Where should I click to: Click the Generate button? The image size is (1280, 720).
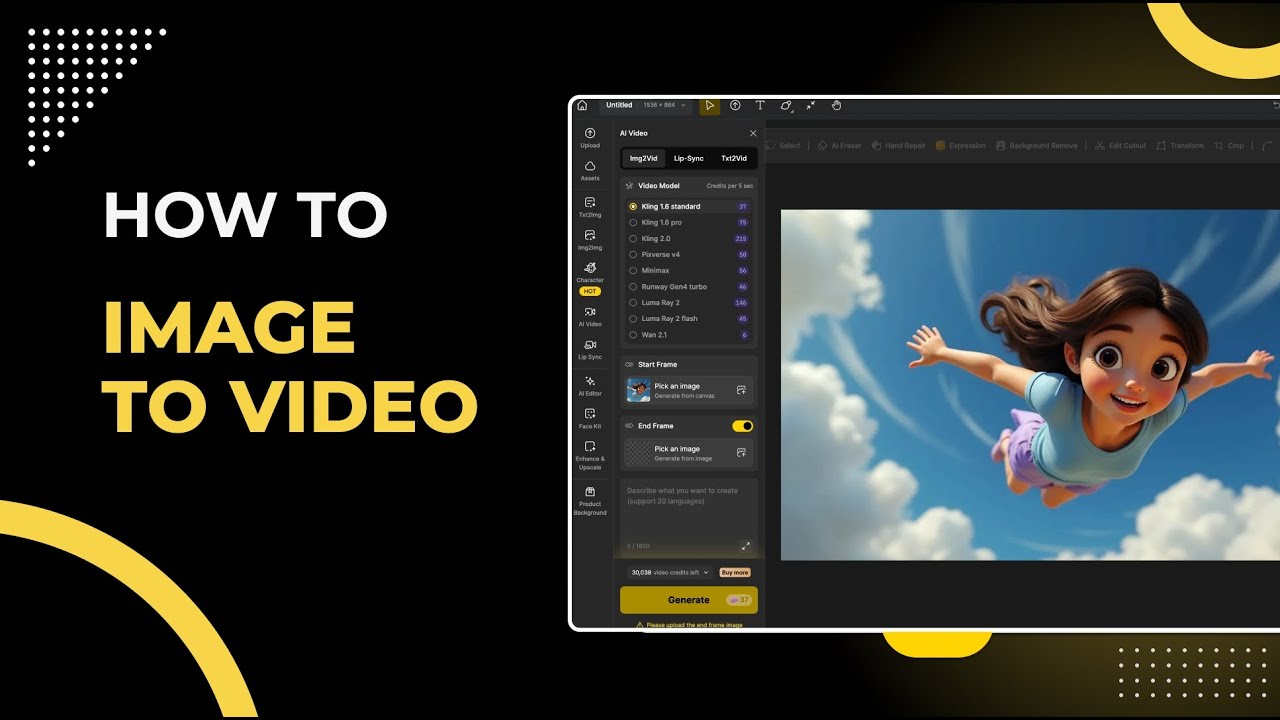(689, 600)
